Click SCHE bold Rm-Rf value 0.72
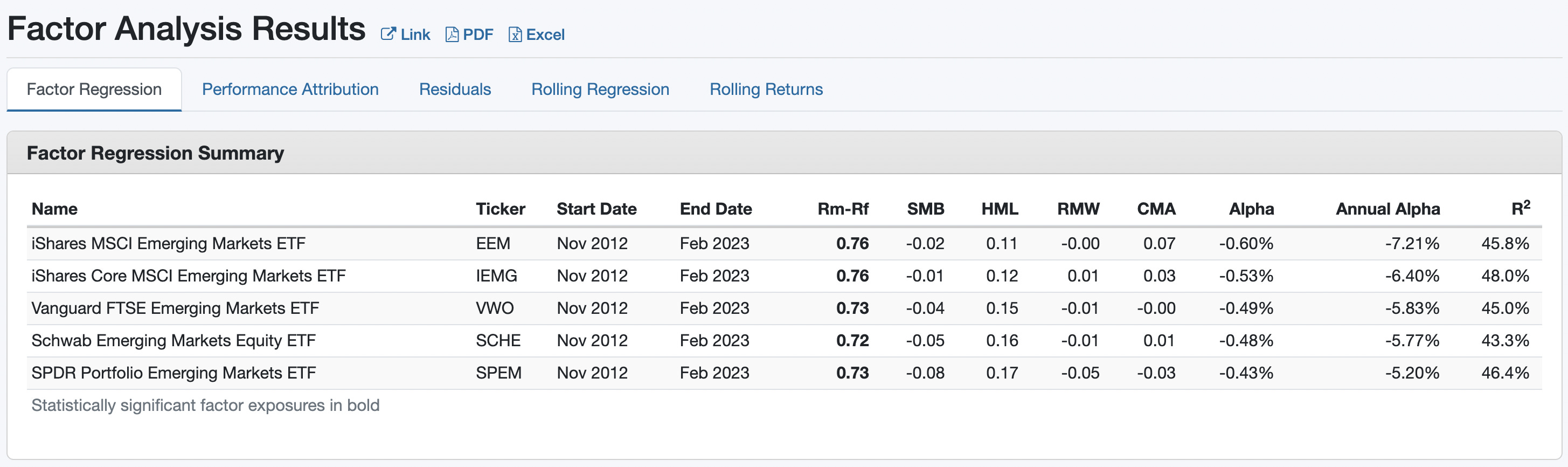 pyautogui.click(x=852, y=340)
